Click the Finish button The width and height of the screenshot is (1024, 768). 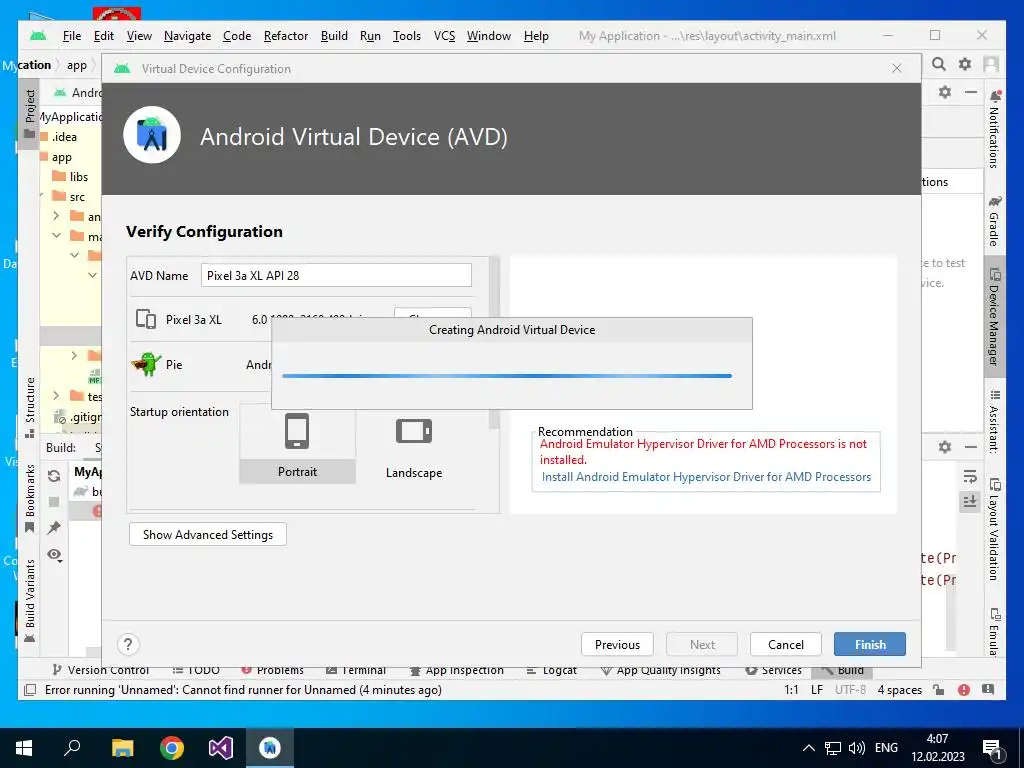870,645
